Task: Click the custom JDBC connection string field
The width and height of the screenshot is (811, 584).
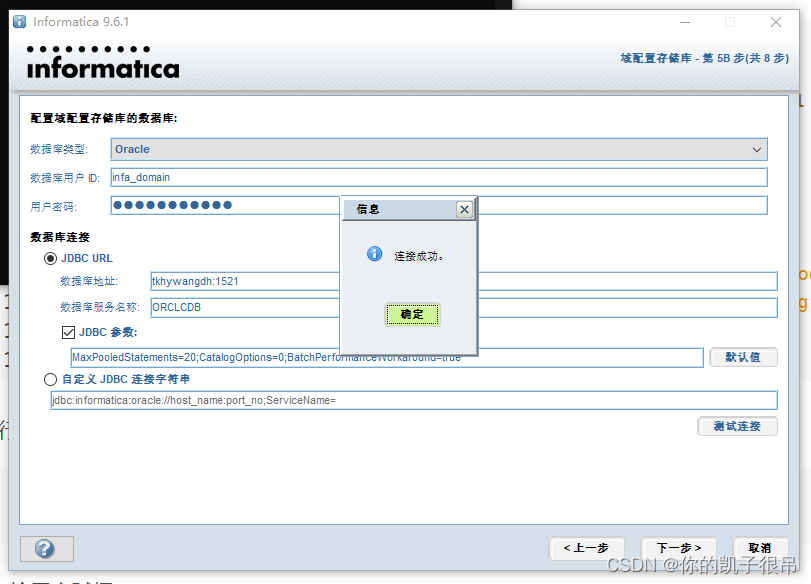Action: click(x=414, y=400)
